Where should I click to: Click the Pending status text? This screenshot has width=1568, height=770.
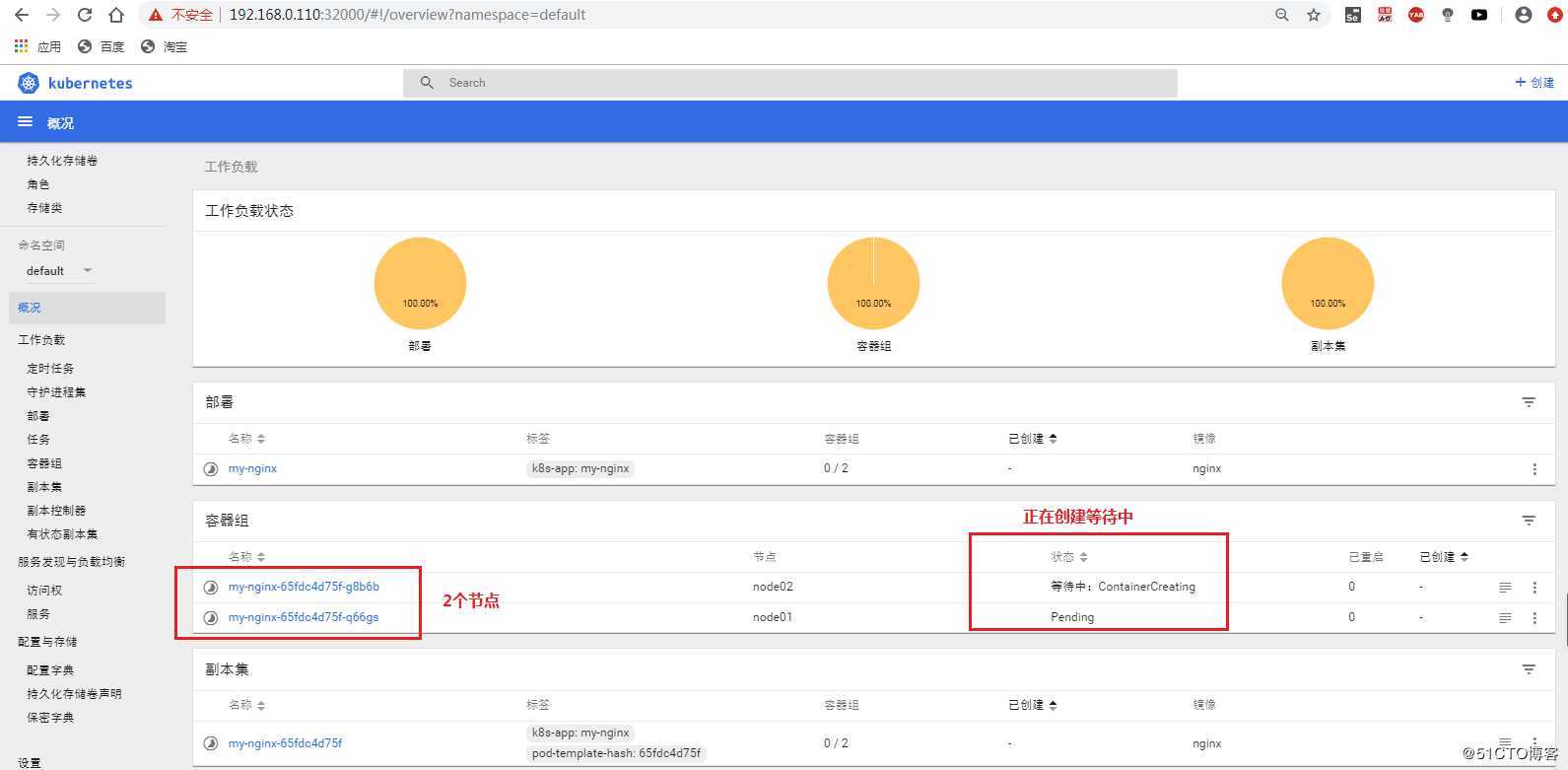click(x=1072, y=617)
